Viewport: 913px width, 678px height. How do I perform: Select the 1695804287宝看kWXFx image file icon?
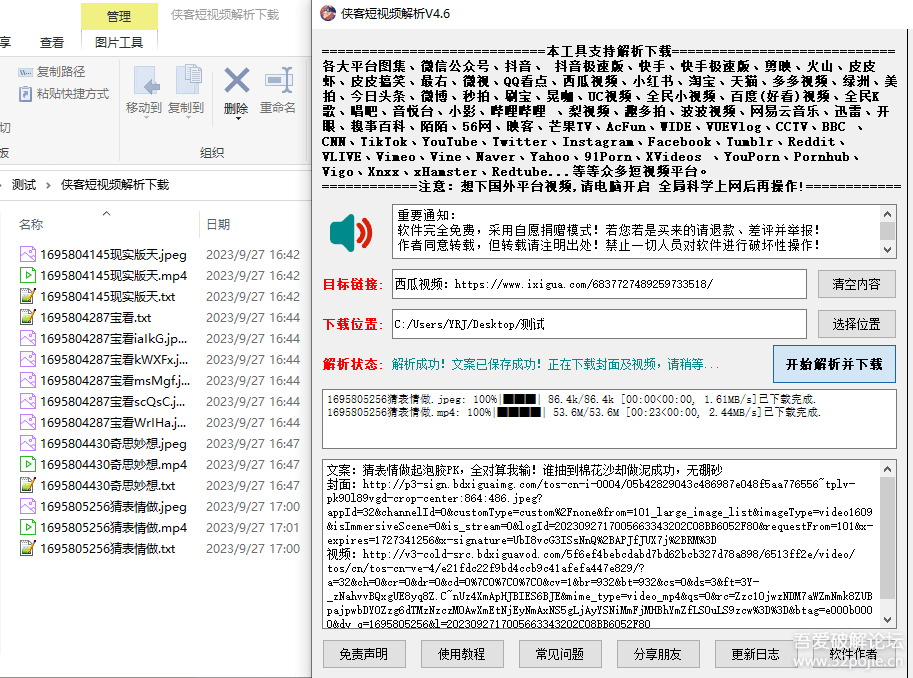pos(27,359)
